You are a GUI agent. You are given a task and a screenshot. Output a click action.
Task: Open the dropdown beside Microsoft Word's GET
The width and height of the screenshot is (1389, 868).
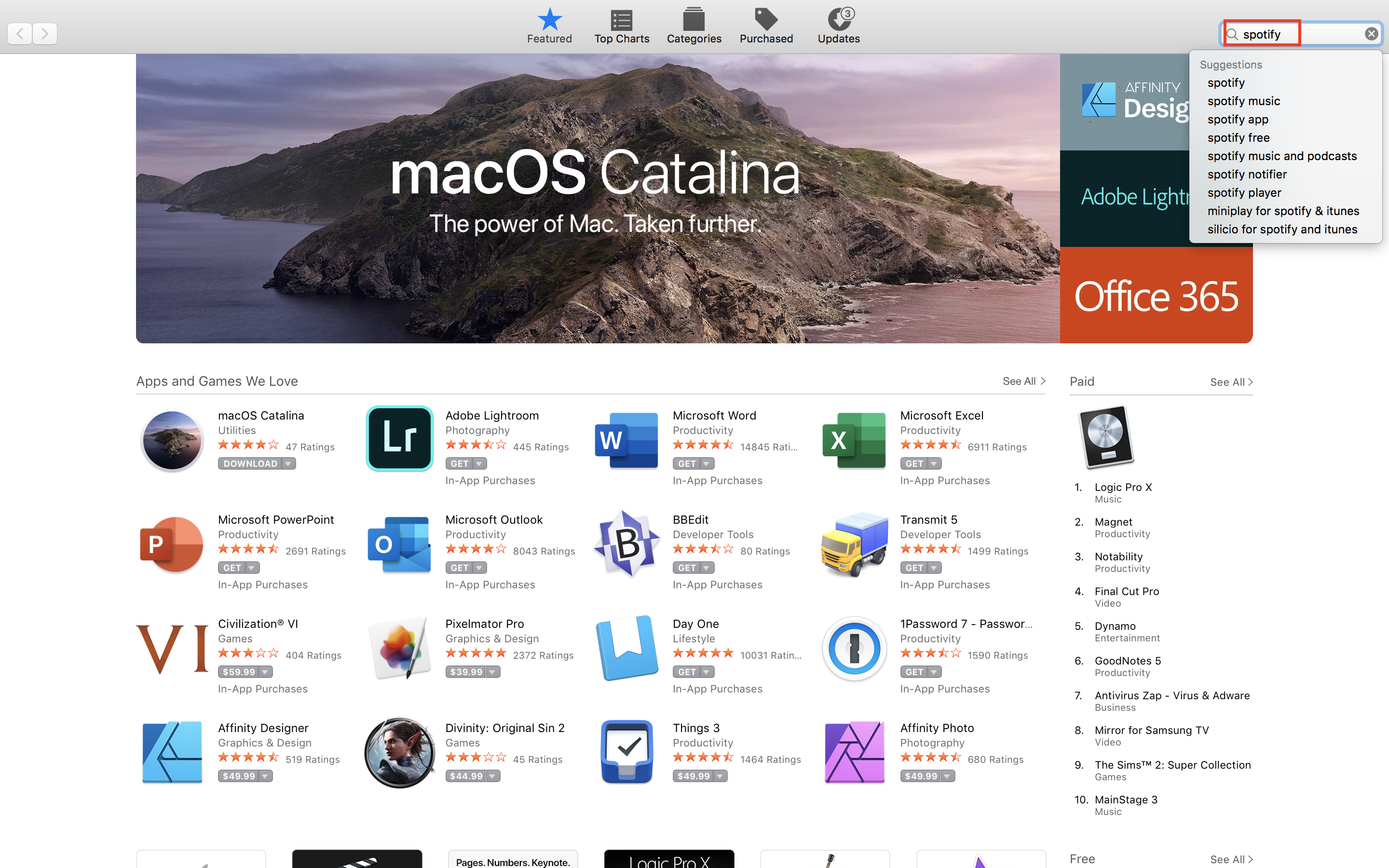707,464
